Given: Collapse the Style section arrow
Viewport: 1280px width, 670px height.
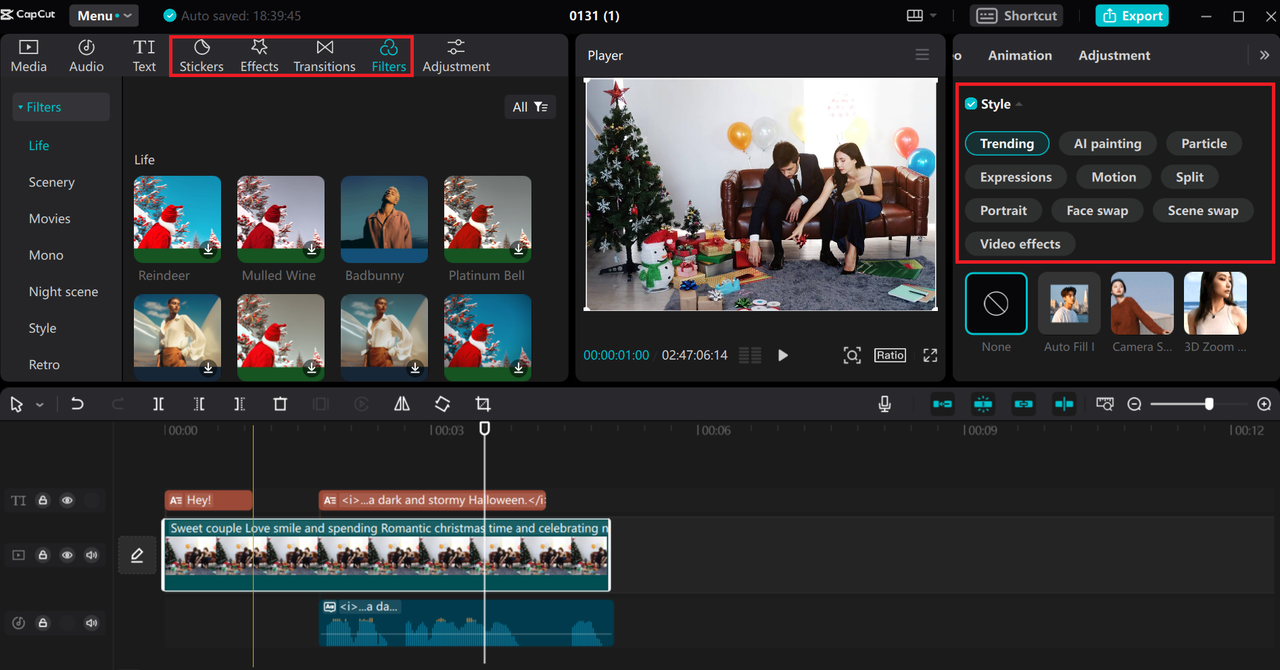Looking at the screenshot, I should tap(1019, 105).
